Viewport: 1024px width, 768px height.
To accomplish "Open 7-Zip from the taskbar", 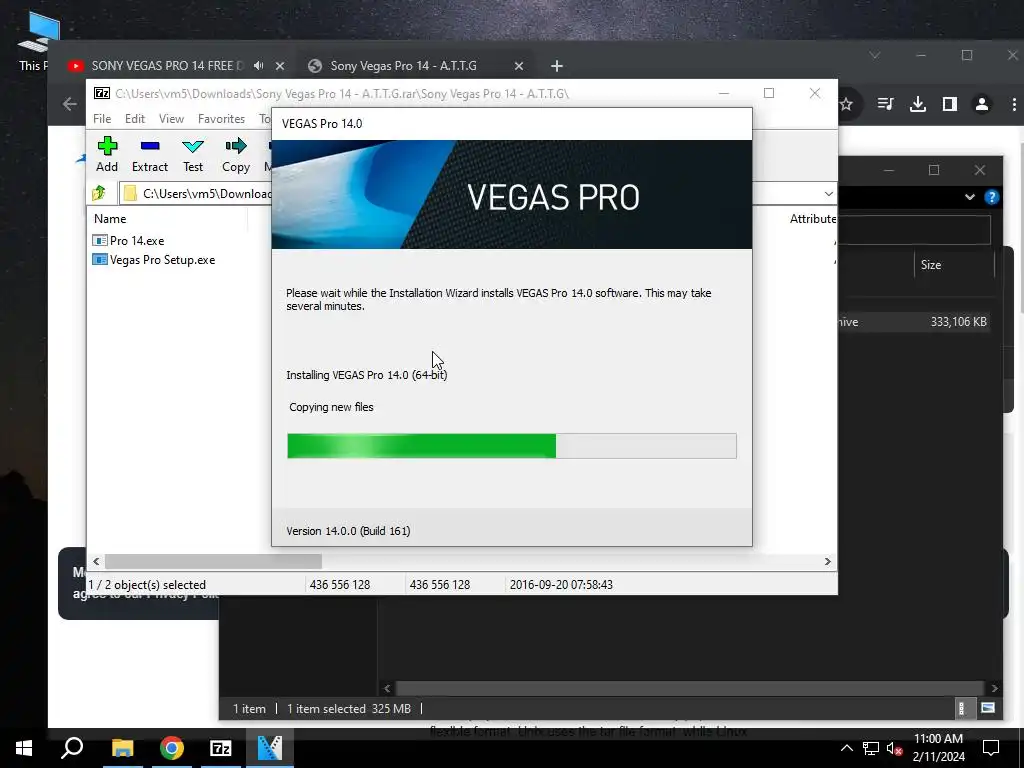I will pos(221,748).
